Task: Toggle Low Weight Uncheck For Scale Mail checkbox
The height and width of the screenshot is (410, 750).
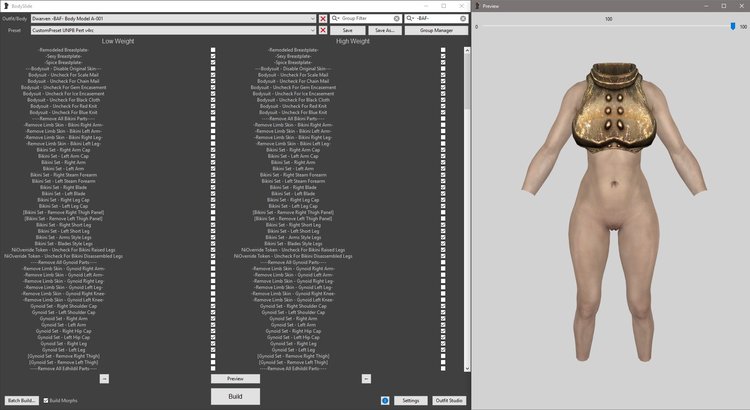Action: (x=213, y=75)
